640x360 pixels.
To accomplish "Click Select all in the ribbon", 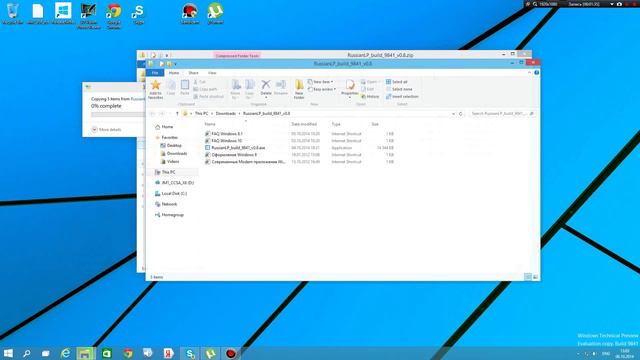I will point(397,82).
